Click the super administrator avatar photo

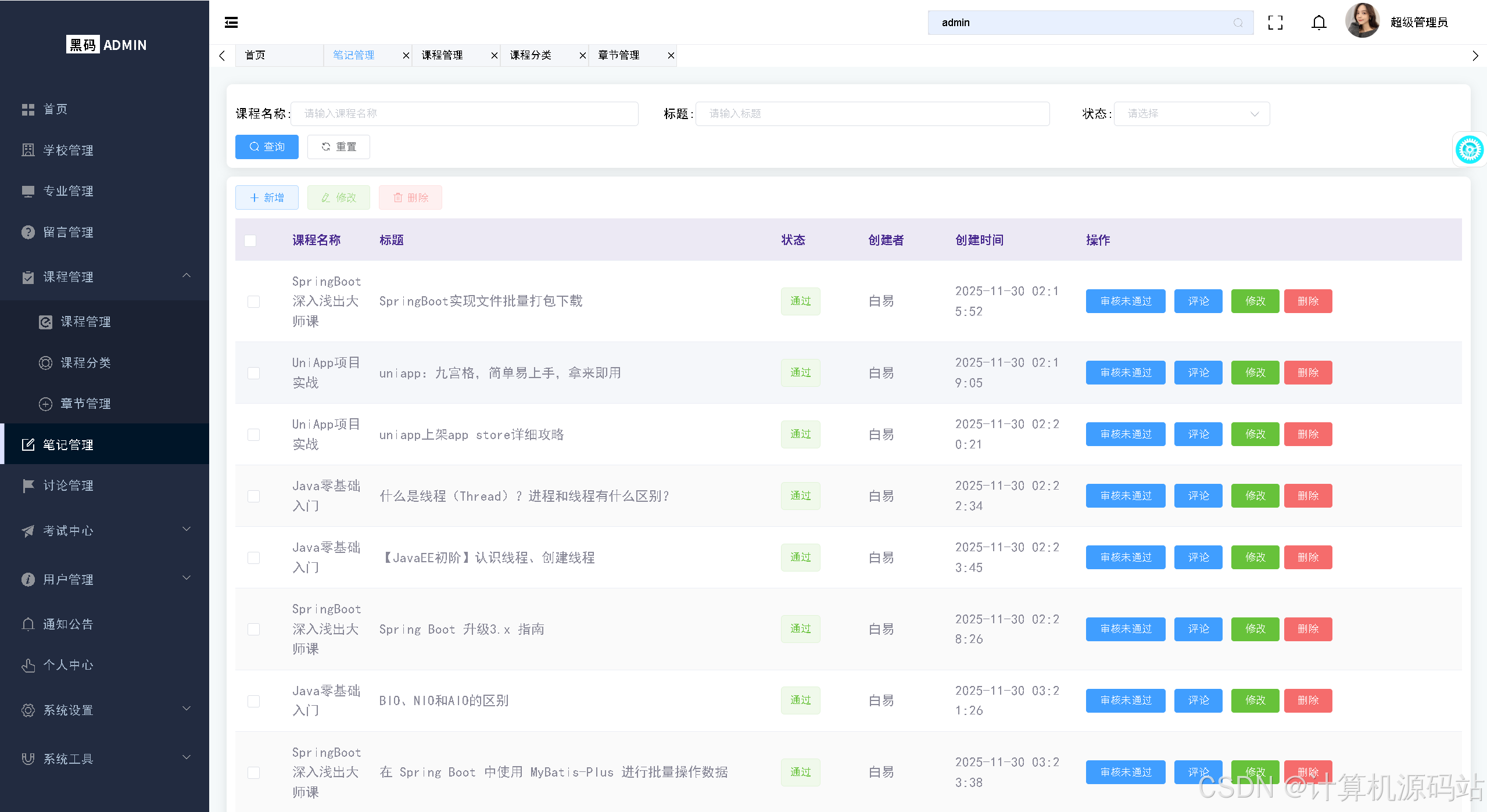1361,21
